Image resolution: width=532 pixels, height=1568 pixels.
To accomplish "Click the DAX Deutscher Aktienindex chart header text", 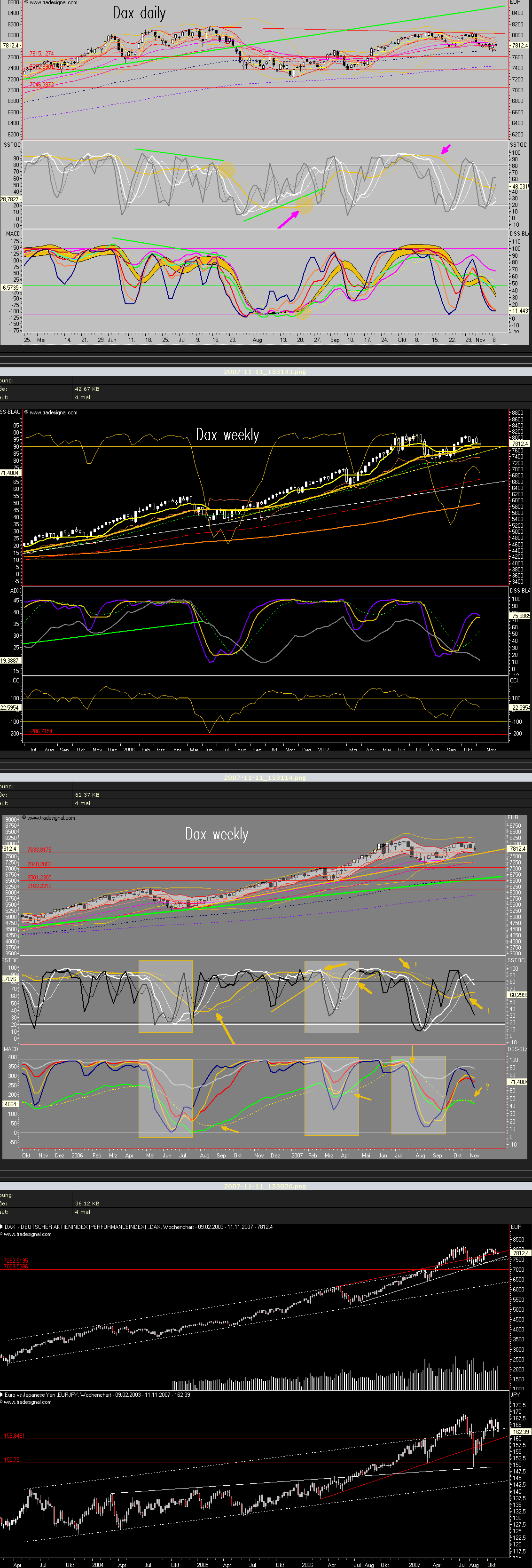I will (x=139, y=1227).
